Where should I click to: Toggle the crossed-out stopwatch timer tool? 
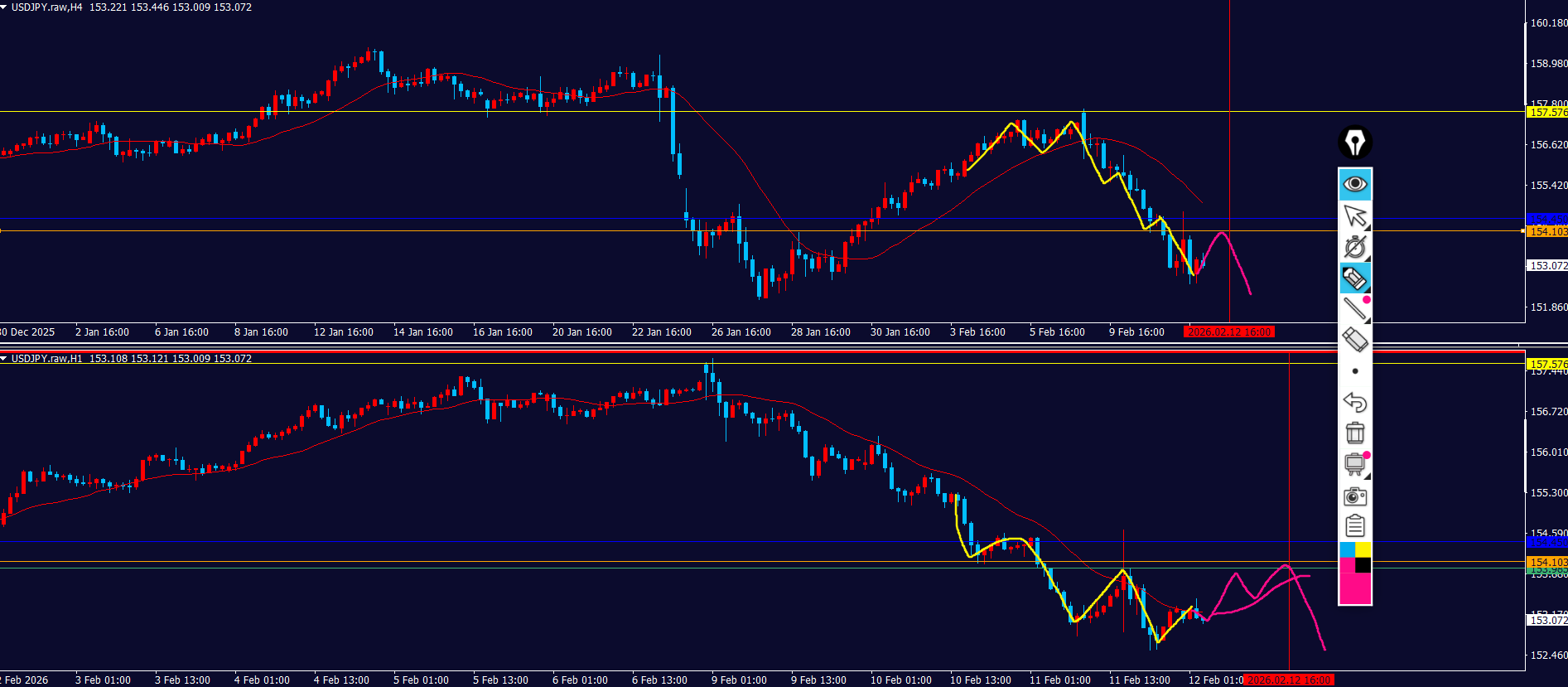click(x=1354, y=247)
